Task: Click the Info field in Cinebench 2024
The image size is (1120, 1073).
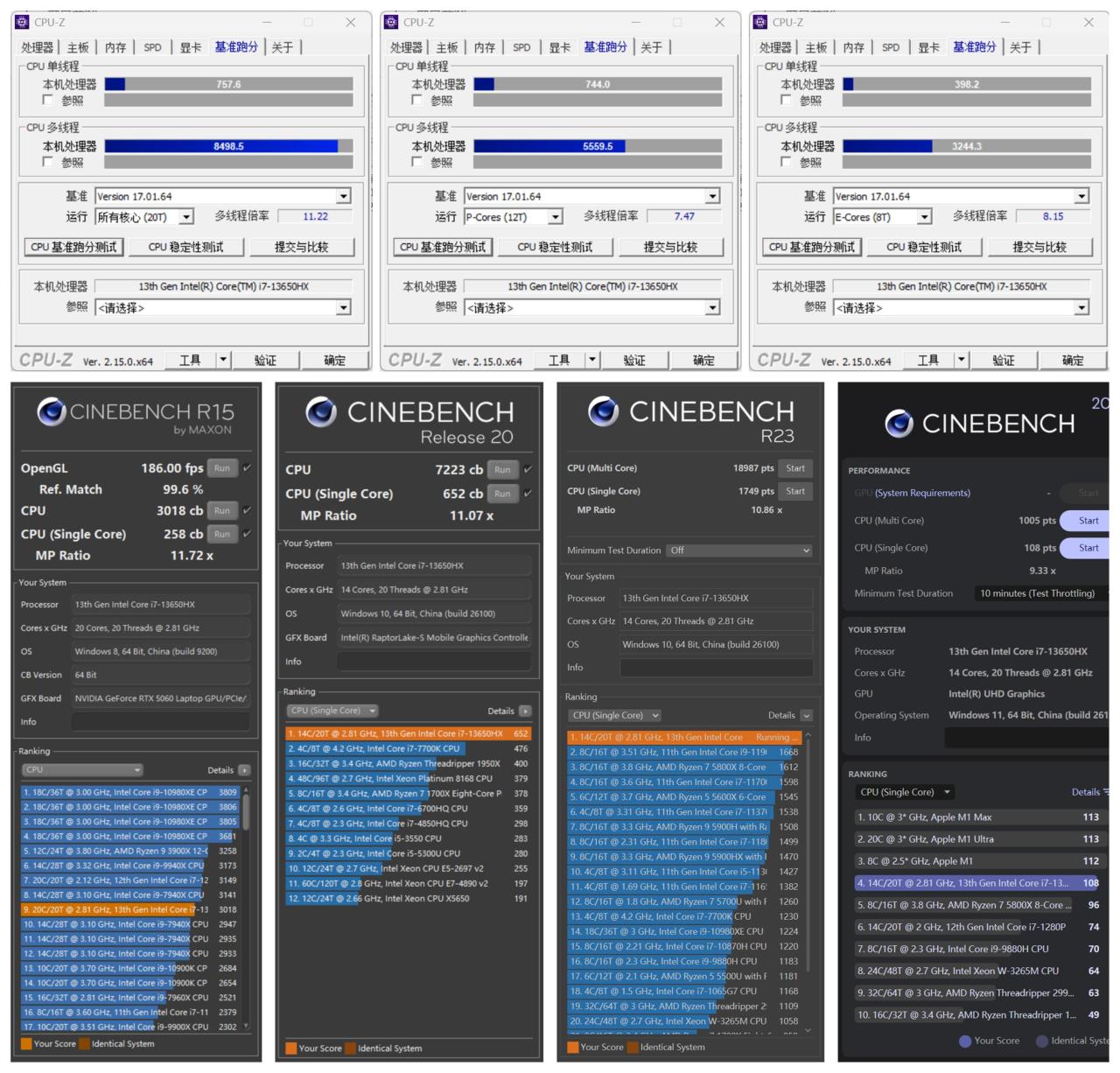Action: (x=1027, y=738)
